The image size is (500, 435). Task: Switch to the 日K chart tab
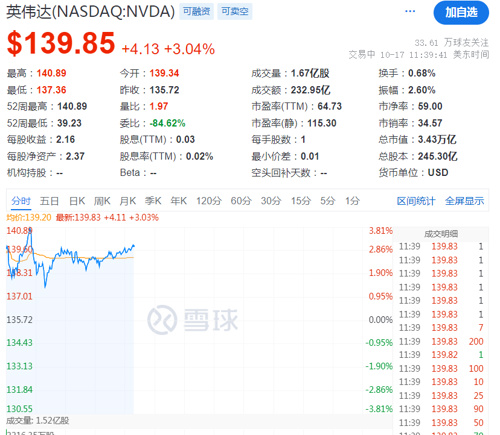pos(77,201)
